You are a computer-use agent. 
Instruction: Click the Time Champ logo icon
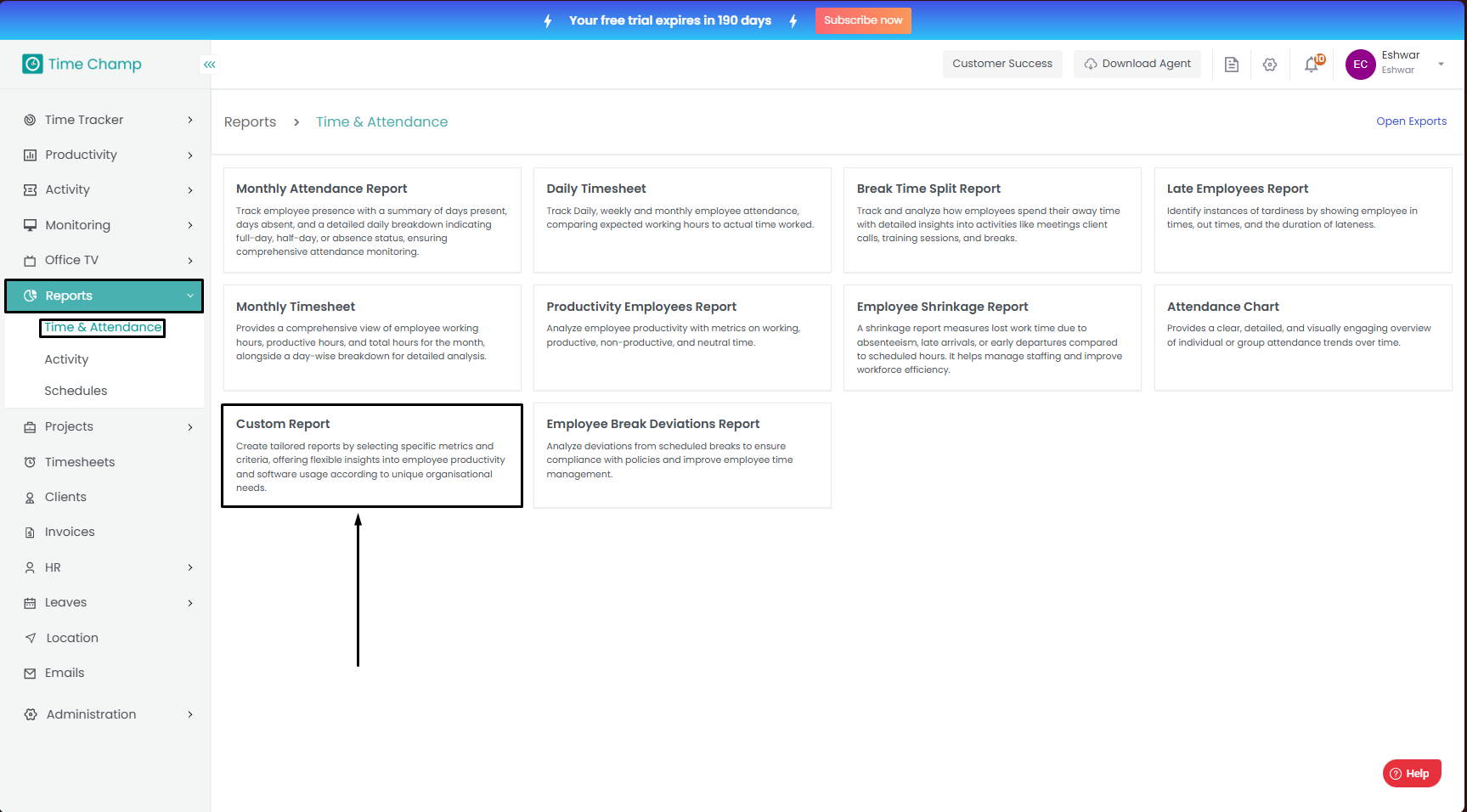click(32, 64)
